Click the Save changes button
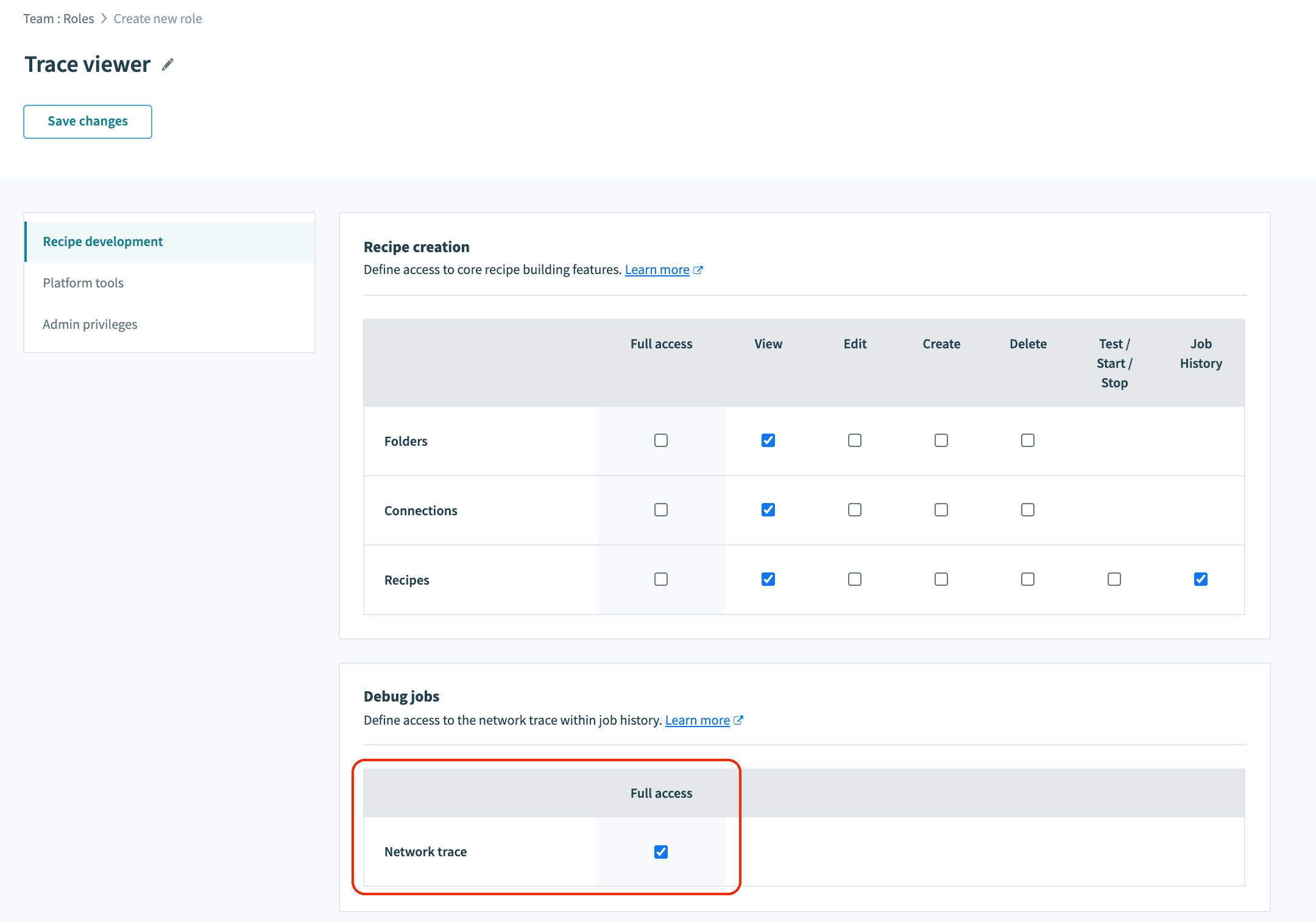 pos(87,121)
